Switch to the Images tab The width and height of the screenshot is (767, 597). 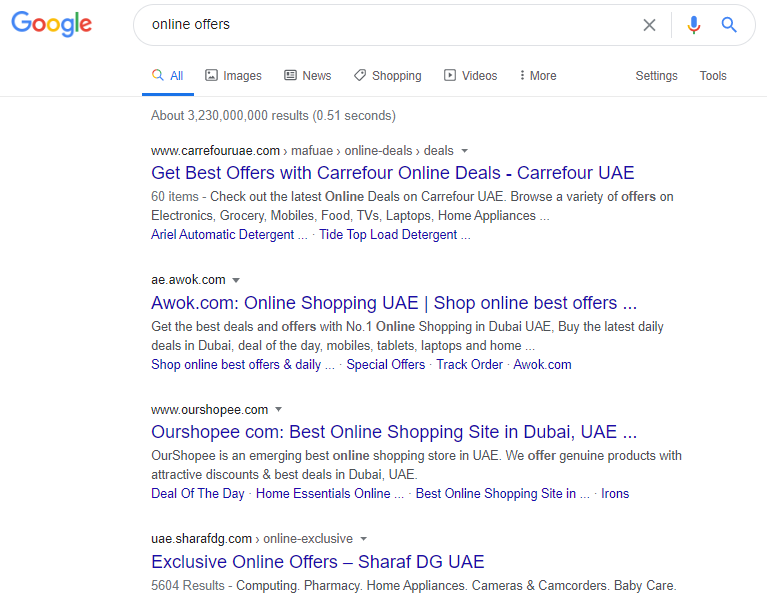[233, 76]
